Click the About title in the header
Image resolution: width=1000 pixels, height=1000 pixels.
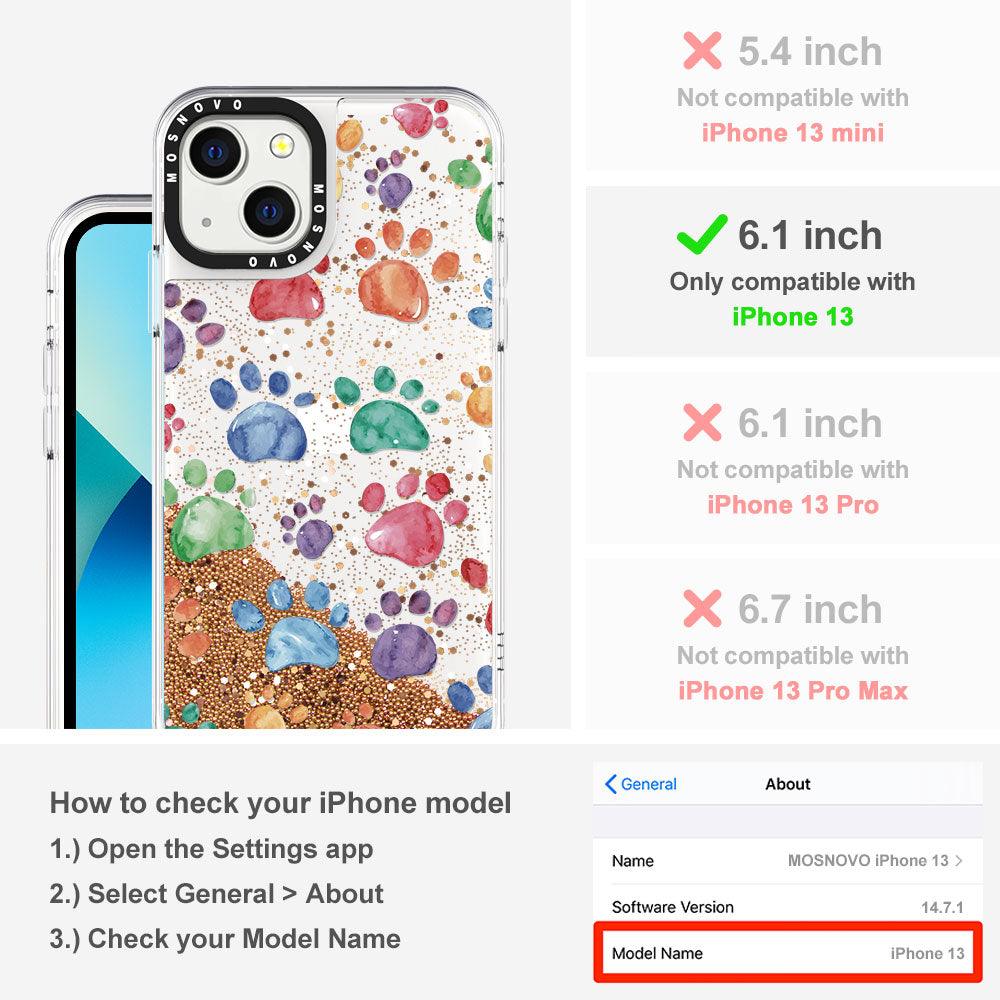(x=788, y=784)
